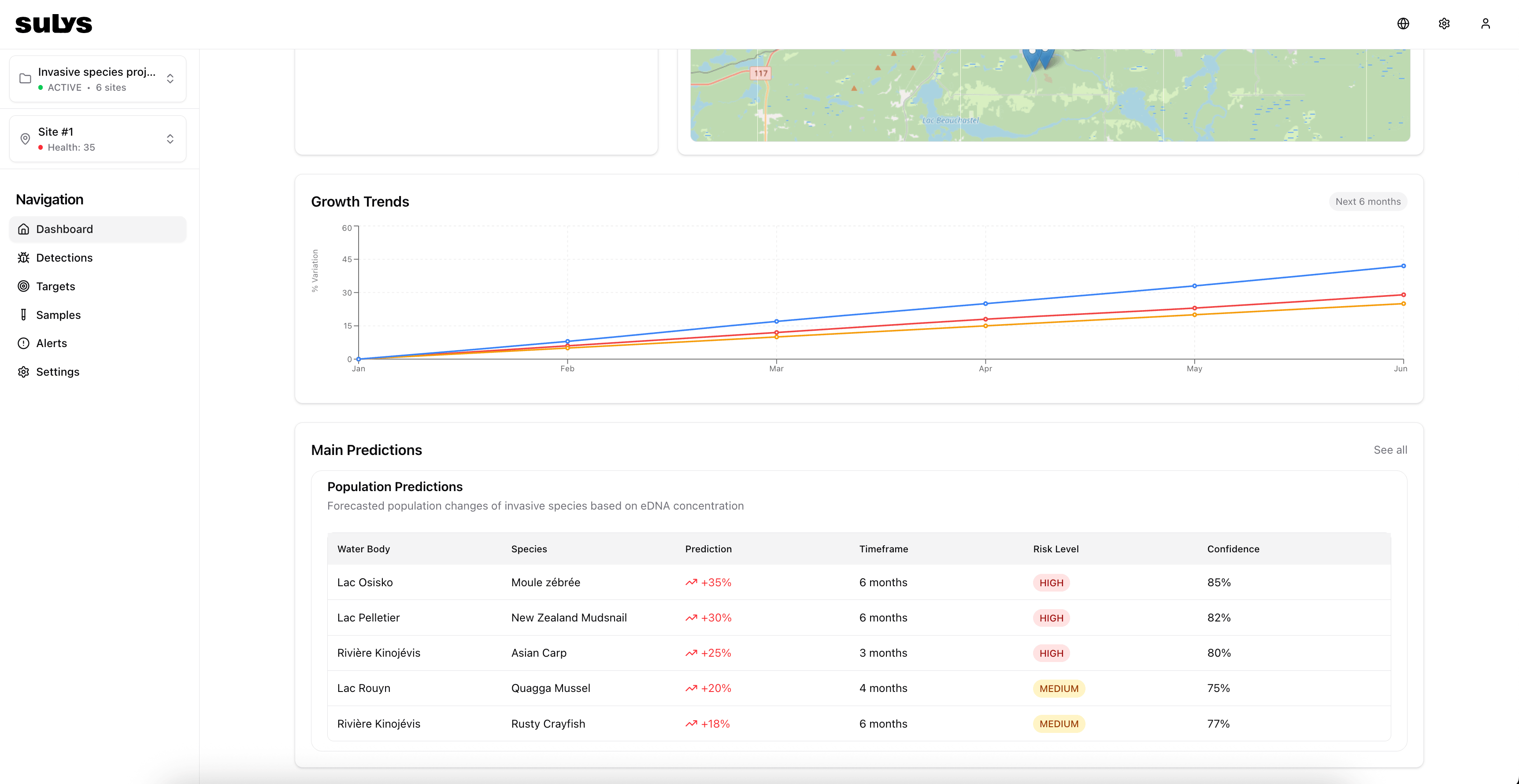Screen dimensions: 1519x784
Task: Click the Dashboard home icon
Action: pyautogui.click(x=24, y=229)
